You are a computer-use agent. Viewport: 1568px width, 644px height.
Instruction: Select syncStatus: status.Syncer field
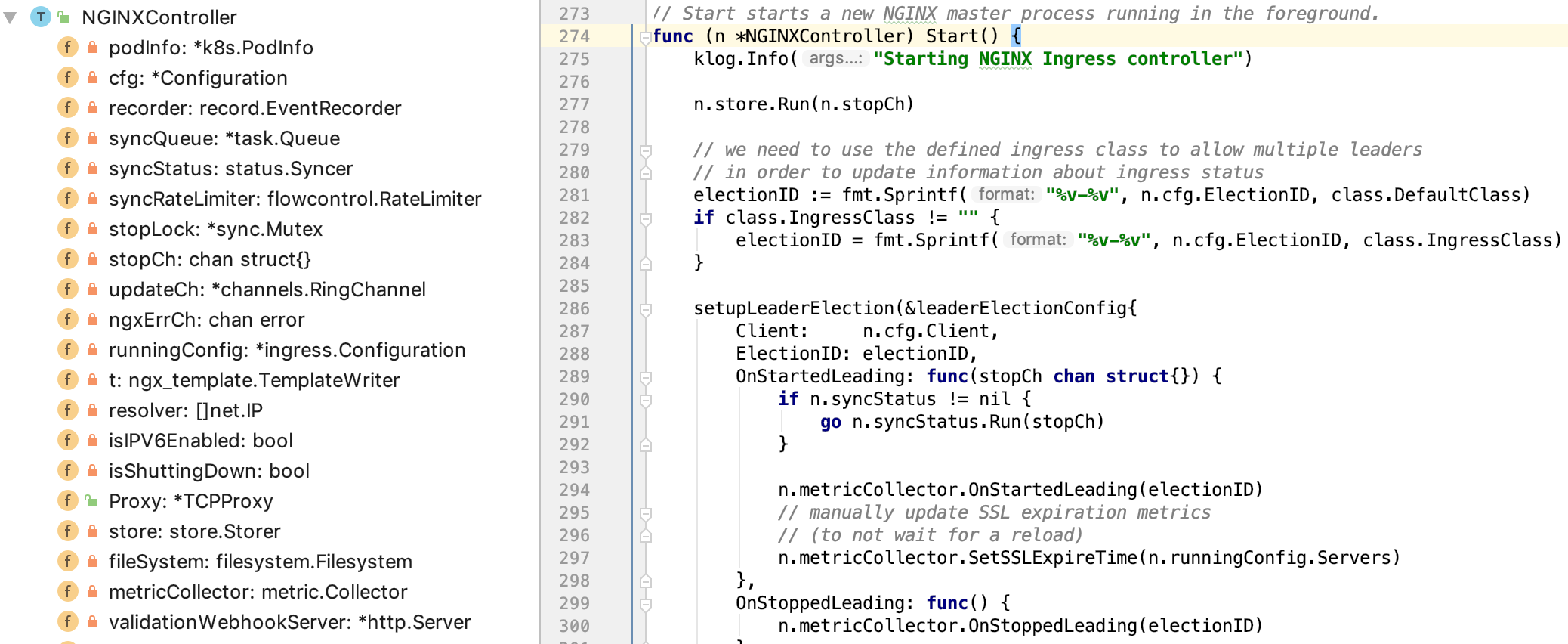tap(230, 169)
